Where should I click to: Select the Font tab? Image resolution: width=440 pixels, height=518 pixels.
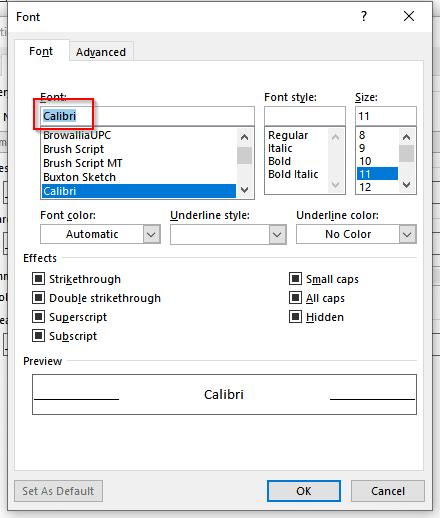tap(41, 51)
